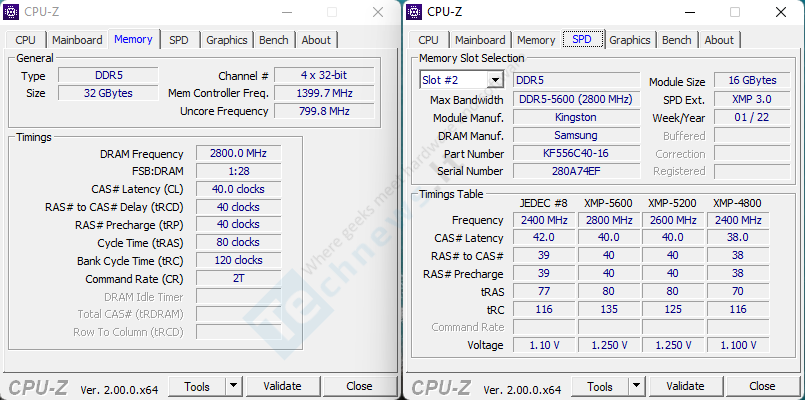805x400 pixels.
Task: Click the XMP-4800 column header
Action: pos(738,203)
